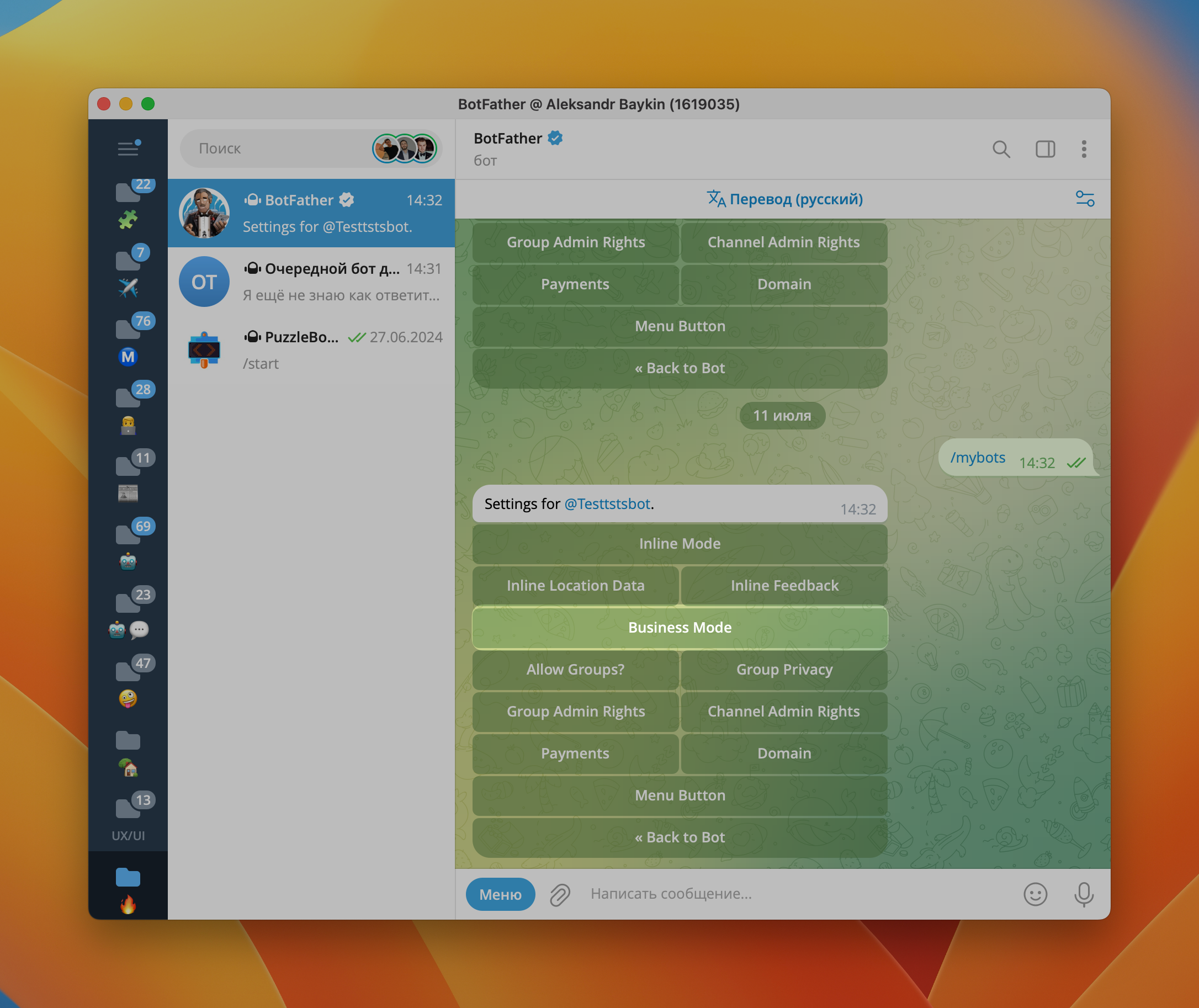Attach a file with the paperclip
1199x1008 pixels.
[x=560, y=894]
